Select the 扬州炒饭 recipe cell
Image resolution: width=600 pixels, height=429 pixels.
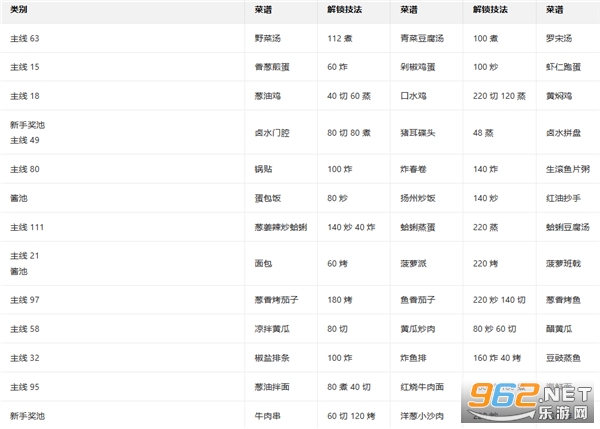click(416, 198)
